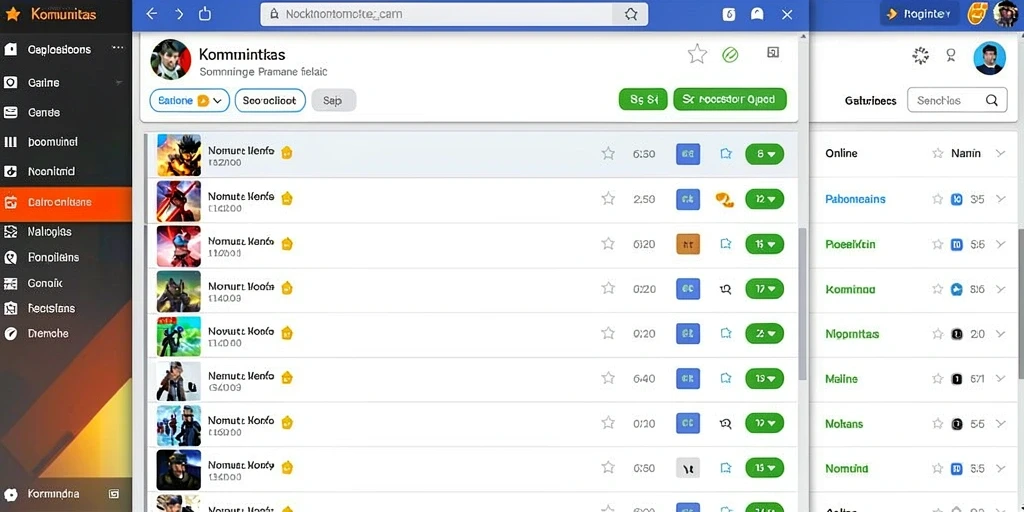
Task: Star the list row timed 2:50
Action: tap(608, 198)
